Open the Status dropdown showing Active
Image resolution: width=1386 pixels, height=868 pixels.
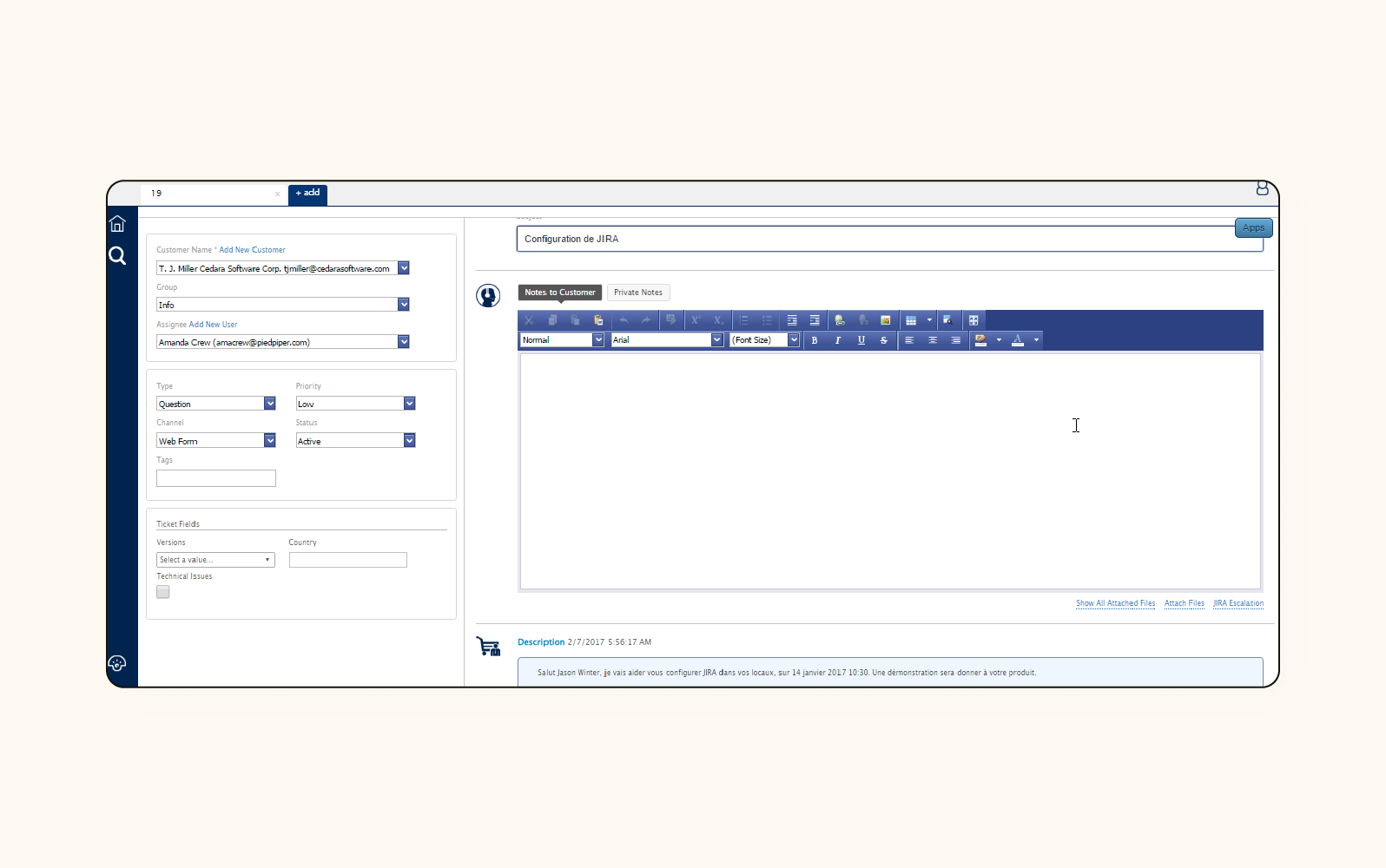click(x=410, y=441)
